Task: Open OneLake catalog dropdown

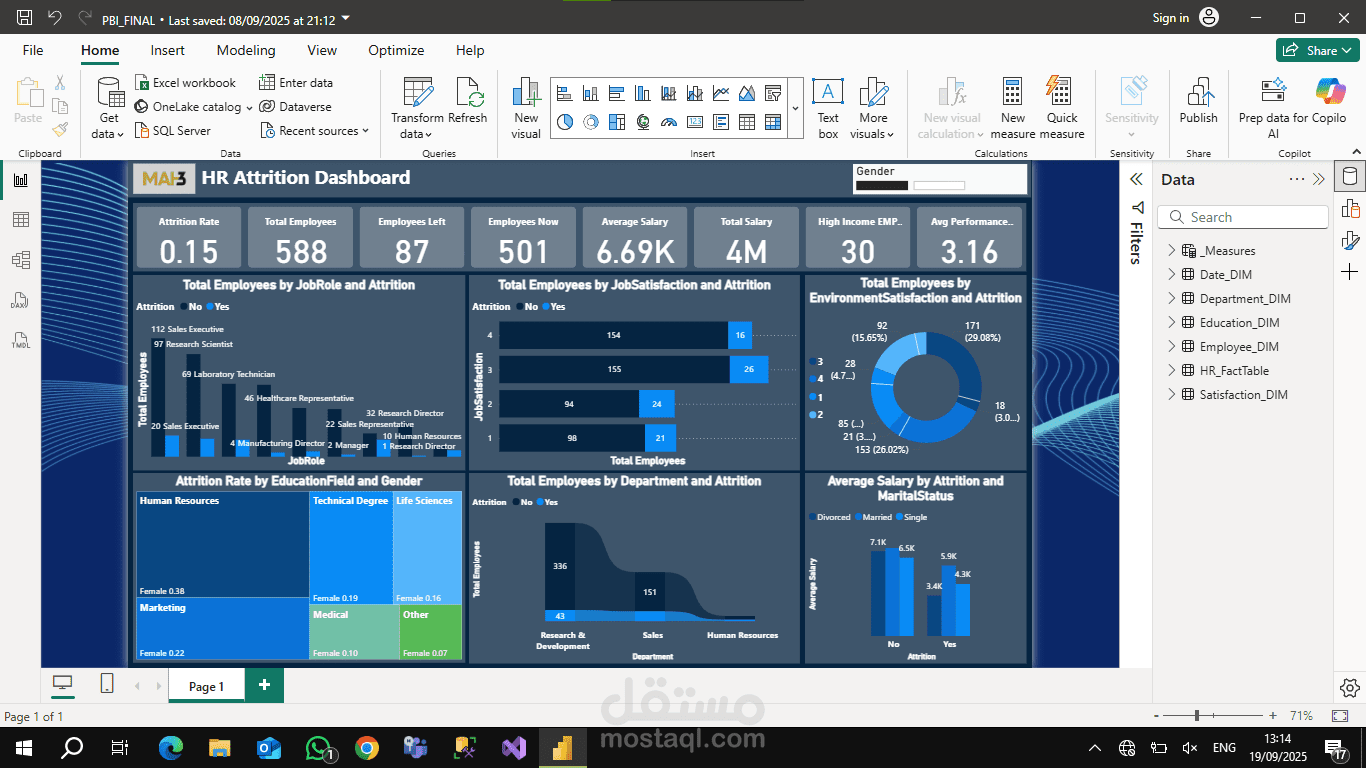Action: pos(194,107)
